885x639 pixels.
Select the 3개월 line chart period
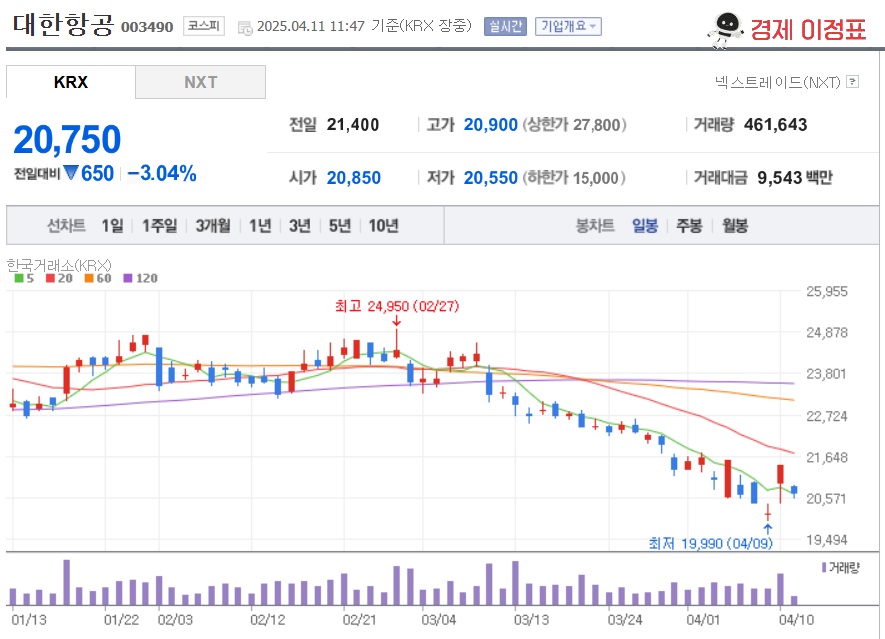tap(213, 226)
